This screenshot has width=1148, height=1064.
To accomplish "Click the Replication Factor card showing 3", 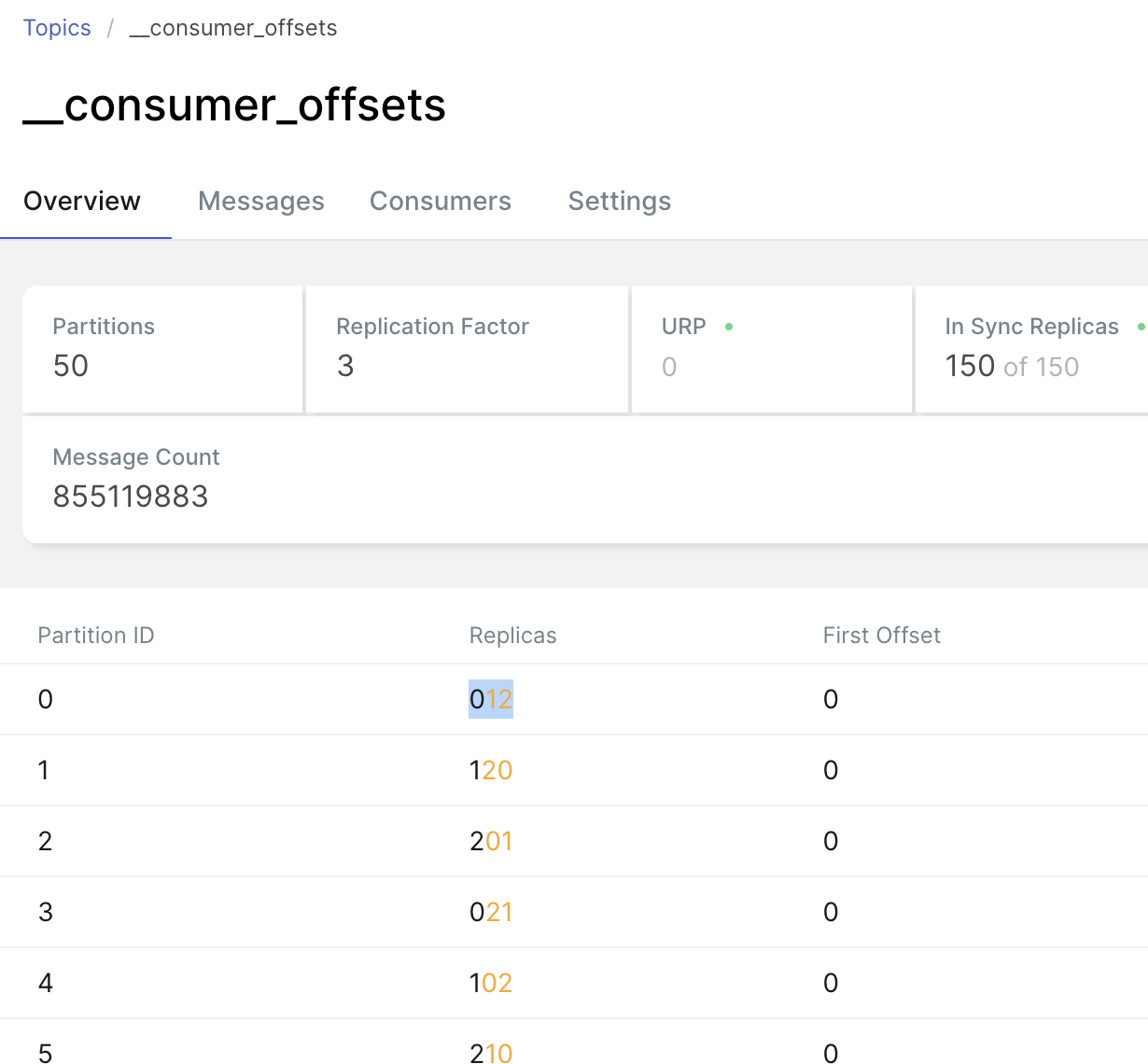I will coord(467,349).
